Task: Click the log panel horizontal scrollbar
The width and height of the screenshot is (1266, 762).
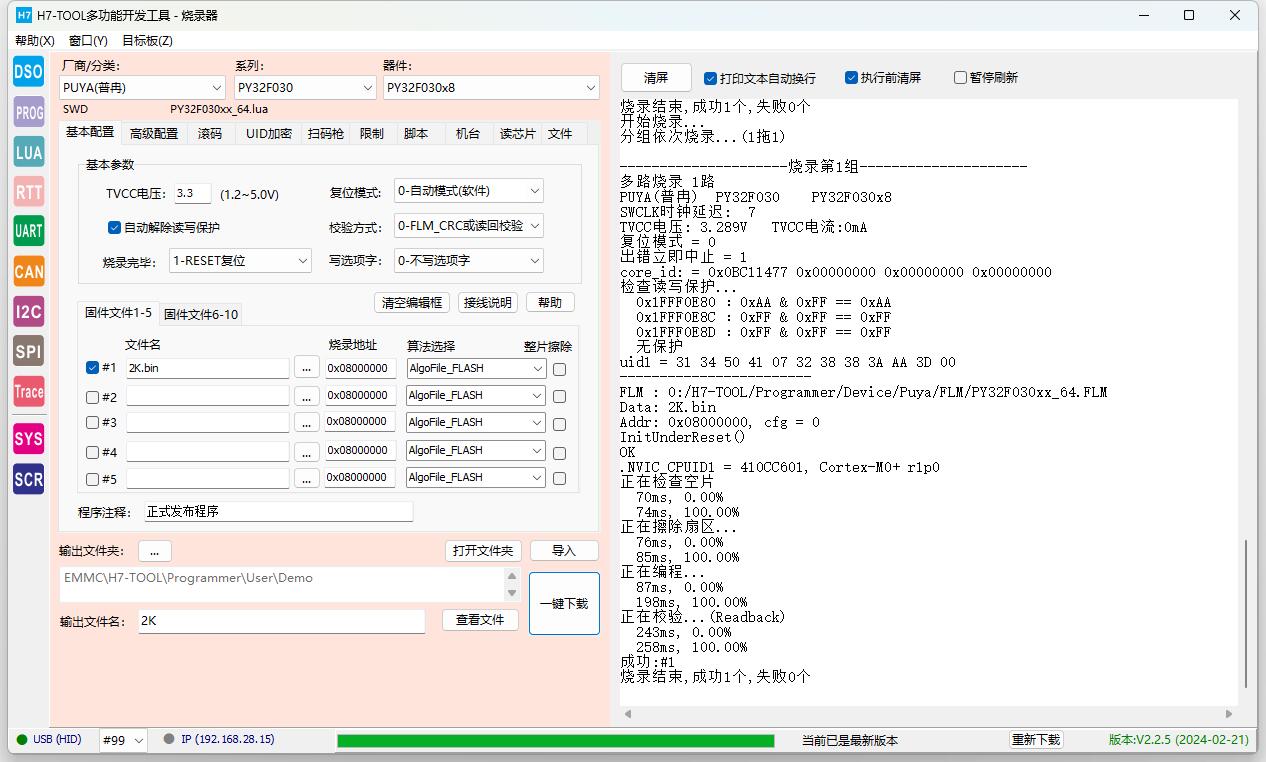Action: click(929, 714)
